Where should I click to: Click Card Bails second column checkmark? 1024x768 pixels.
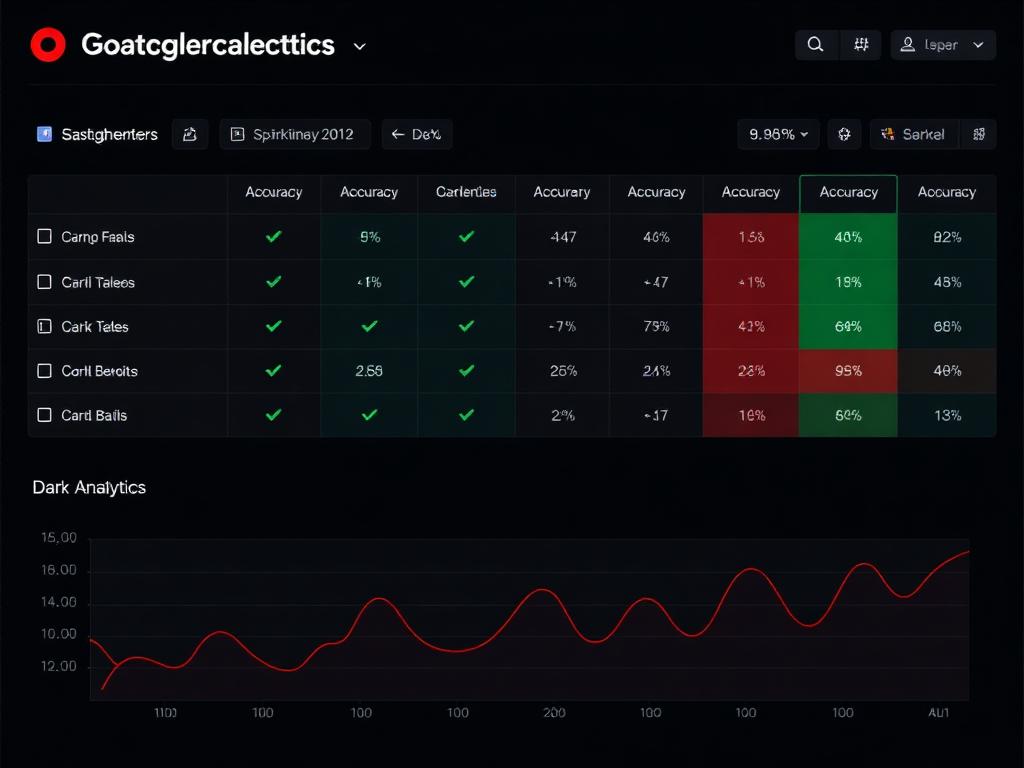coord(370,415)
